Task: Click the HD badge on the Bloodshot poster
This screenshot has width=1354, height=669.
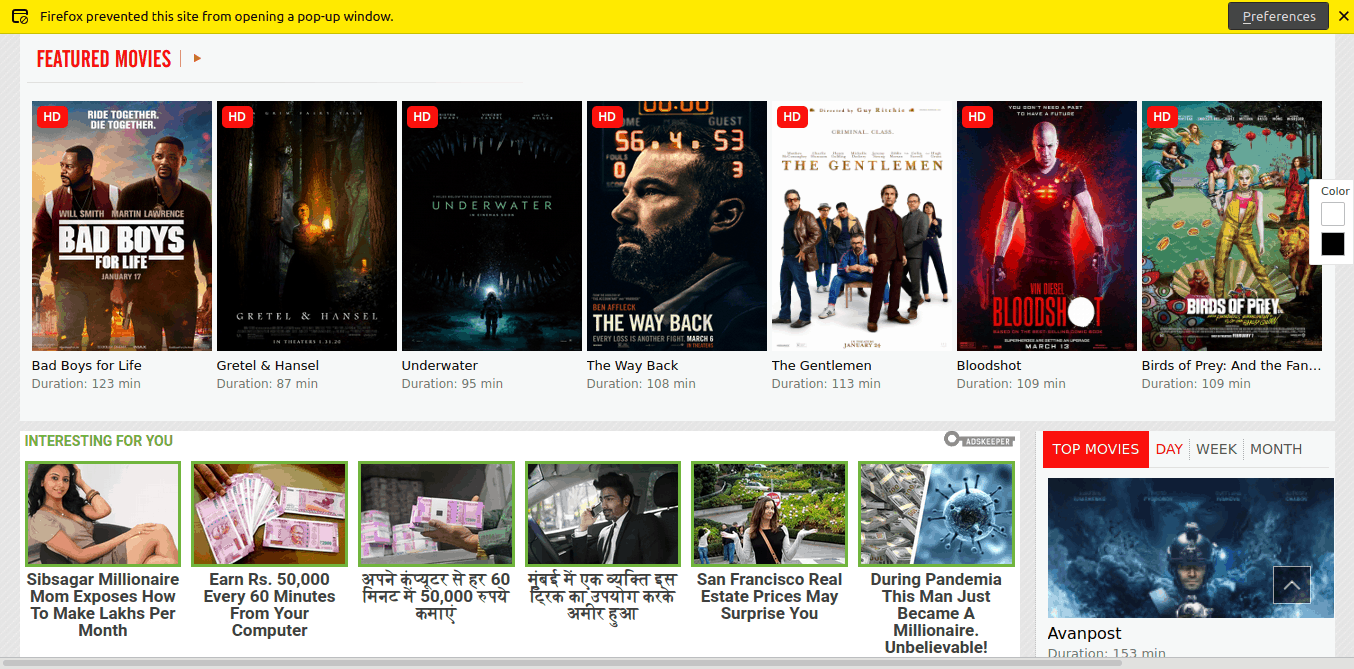Action: coord(977,117)
